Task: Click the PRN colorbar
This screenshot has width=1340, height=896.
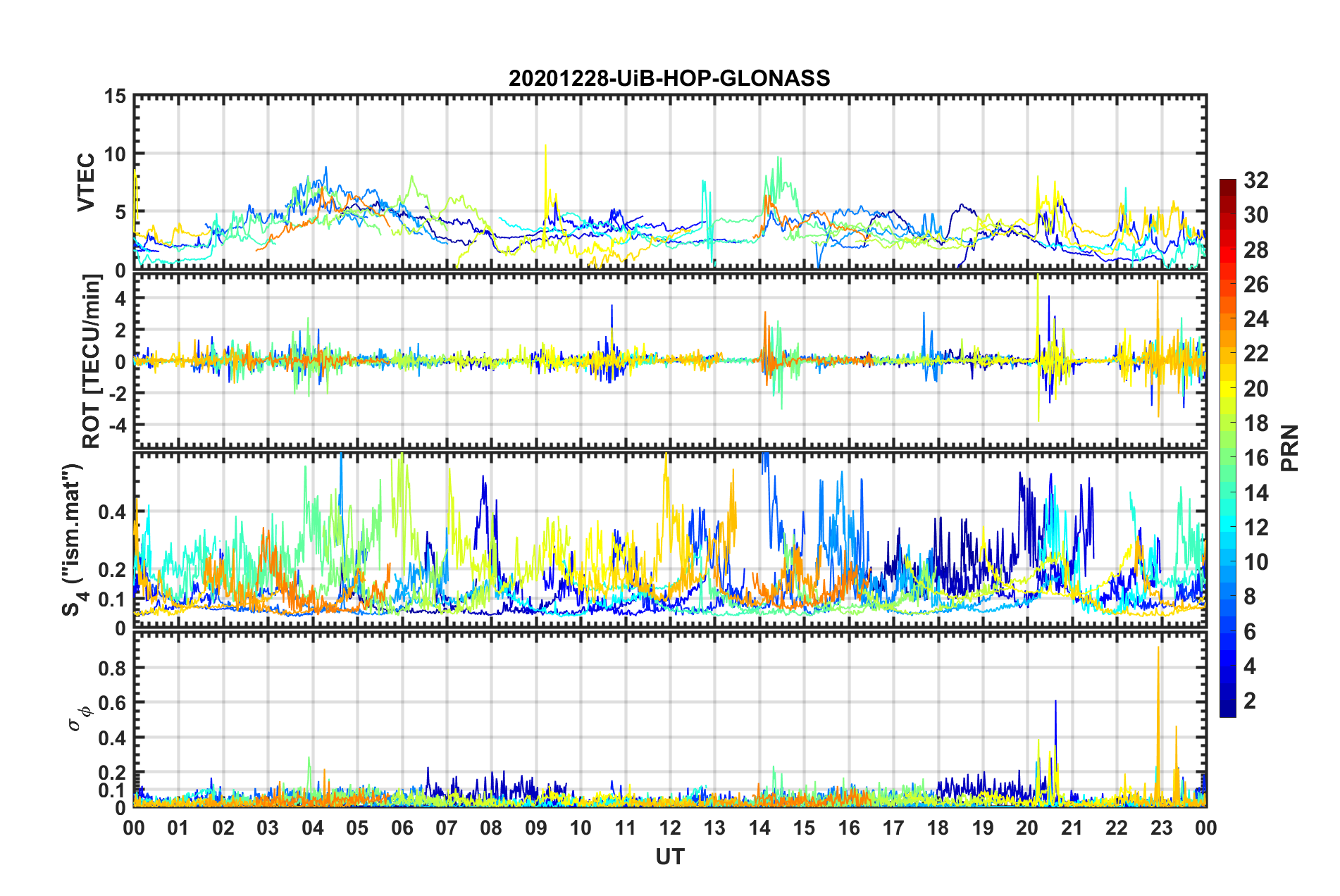Action: coord(1228,448)
